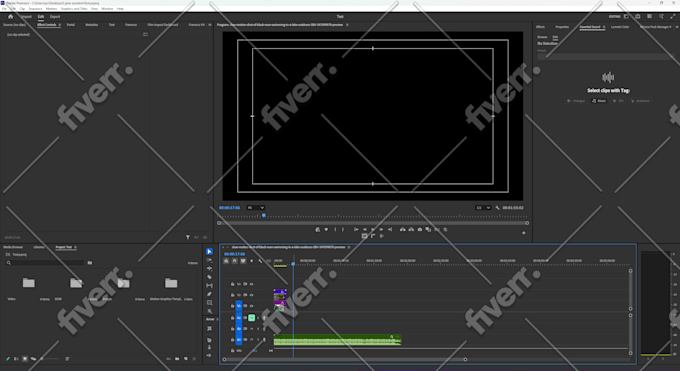Viewport: 680px width, 371px height.
Task: Open the Sequence menu
Action: [36, 9]
